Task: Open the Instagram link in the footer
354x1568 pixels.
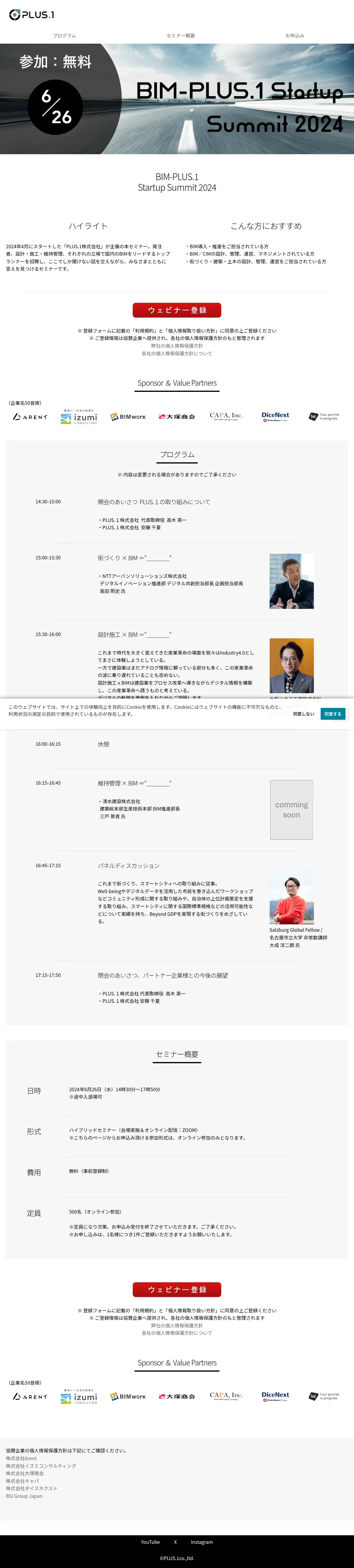Action: 202,1542
